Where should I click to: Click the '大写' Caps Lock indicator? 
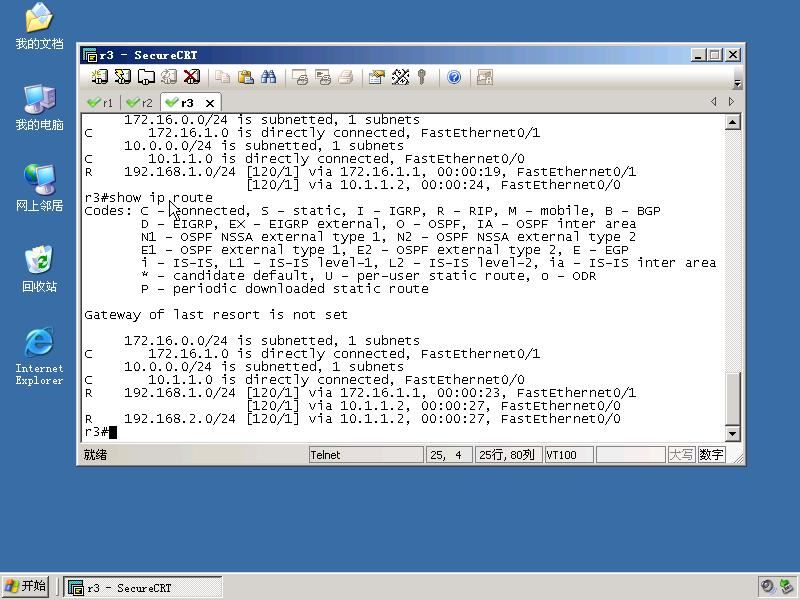[681, 455]
